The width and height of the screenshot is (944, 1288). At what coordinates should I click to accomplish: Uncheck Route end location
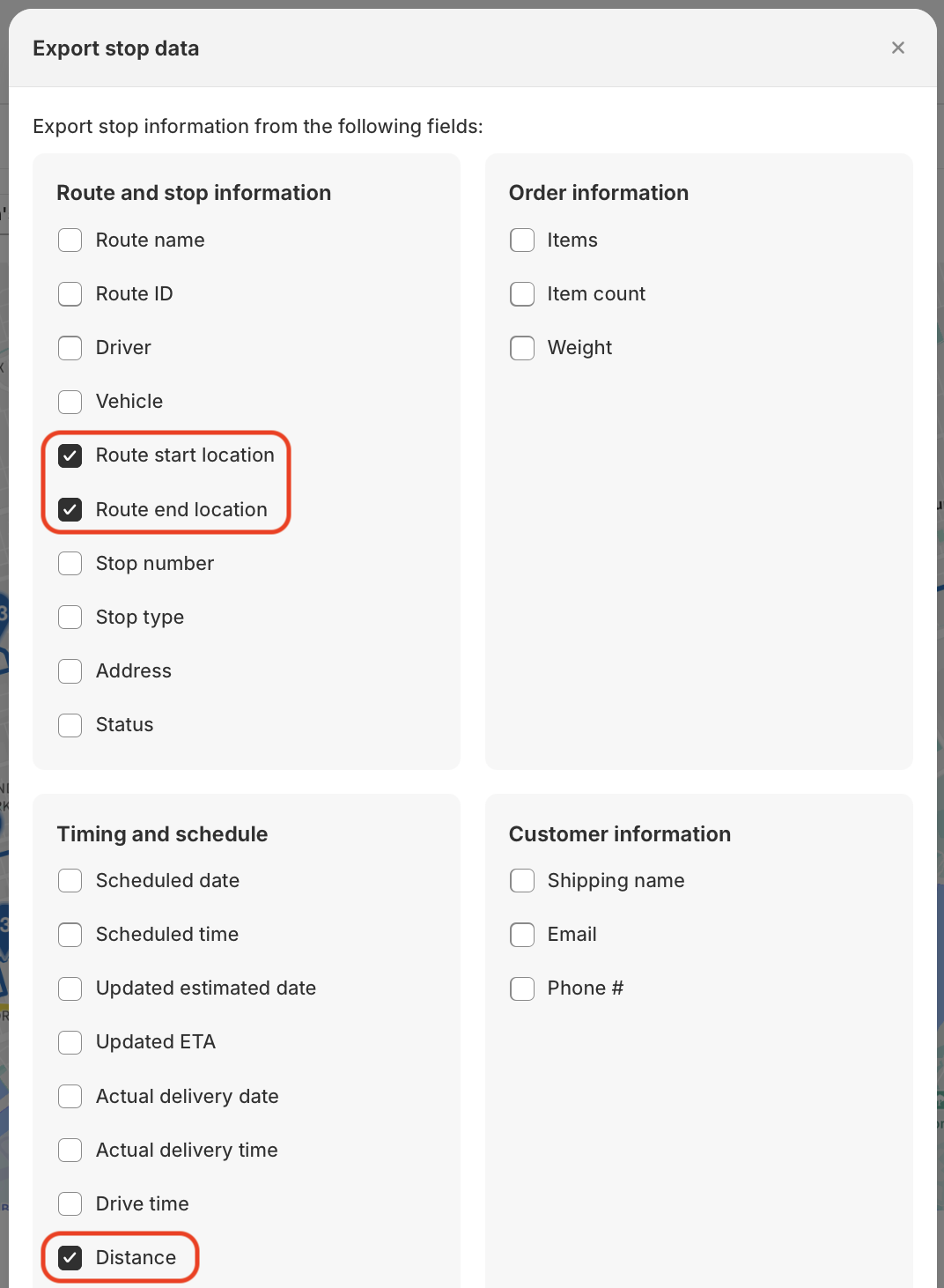click(x=70, y=509)
